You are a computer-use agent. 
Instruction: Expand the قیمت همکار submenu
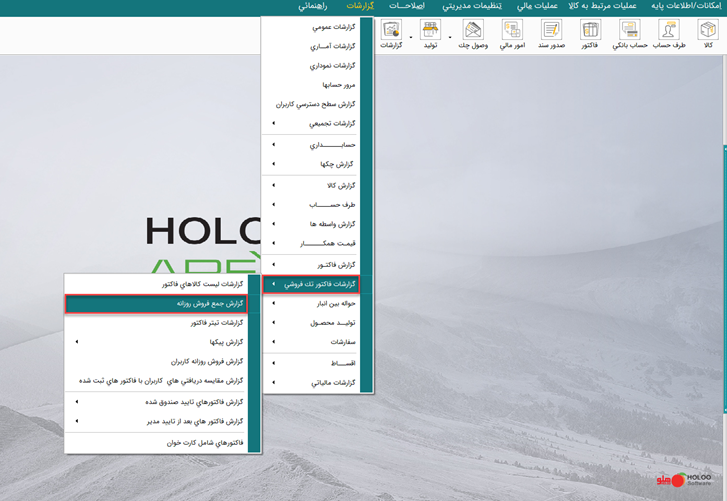click(311, 243)
